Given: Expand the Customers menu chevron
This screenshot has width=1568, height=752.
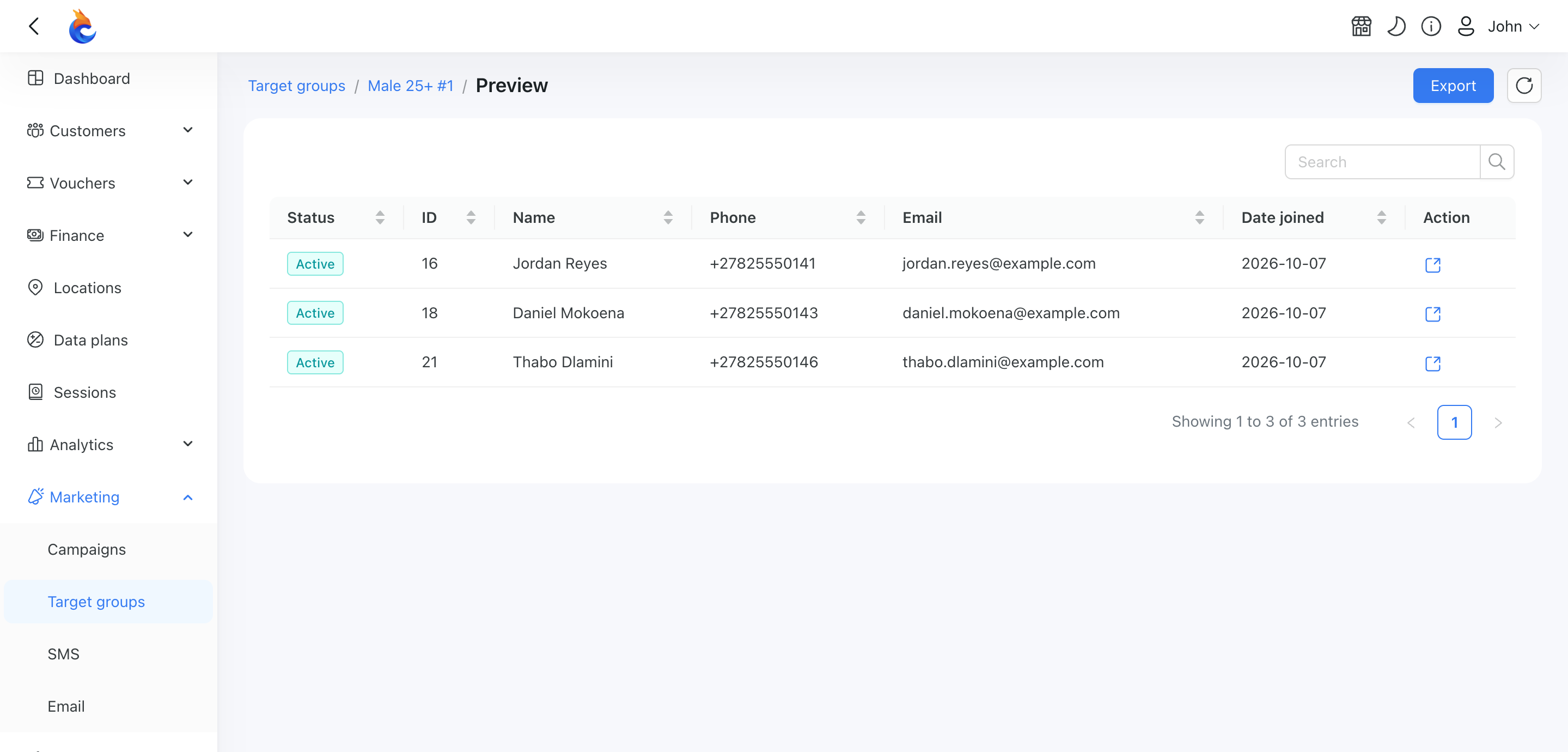Looking at the screenshot, I should point(188,130).
